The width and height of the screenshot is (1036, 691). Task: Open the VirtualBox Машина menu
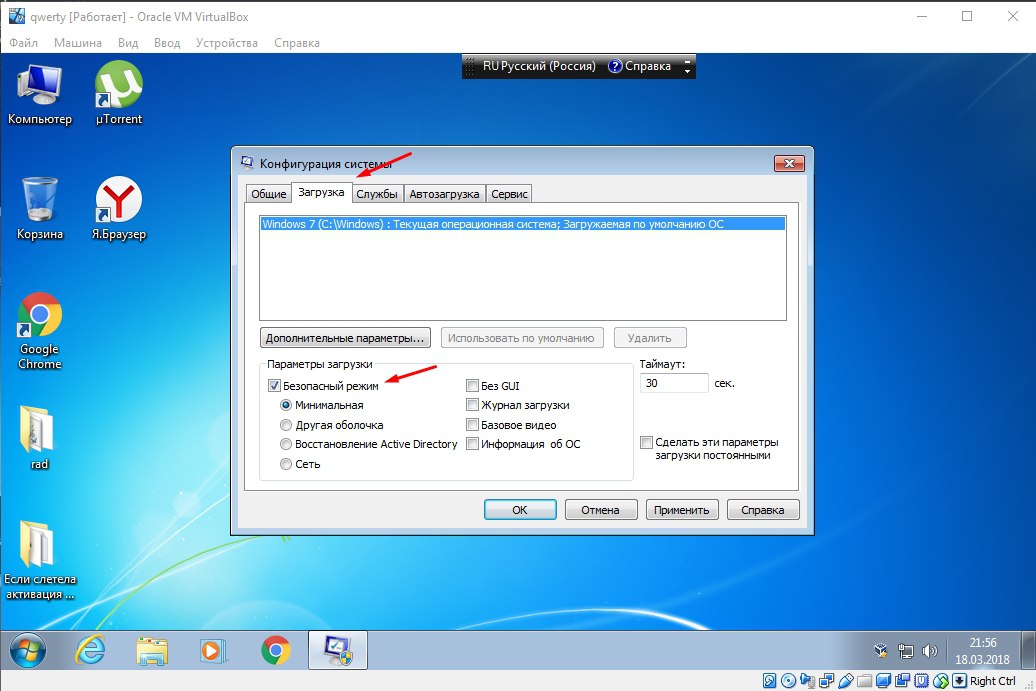pos(78,43)
